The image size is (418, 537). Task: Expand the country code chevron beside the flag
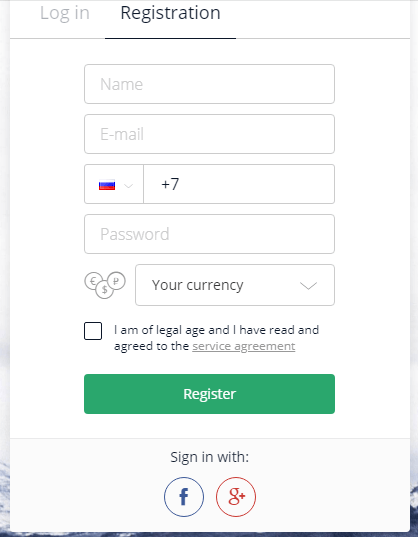point(128,186)
